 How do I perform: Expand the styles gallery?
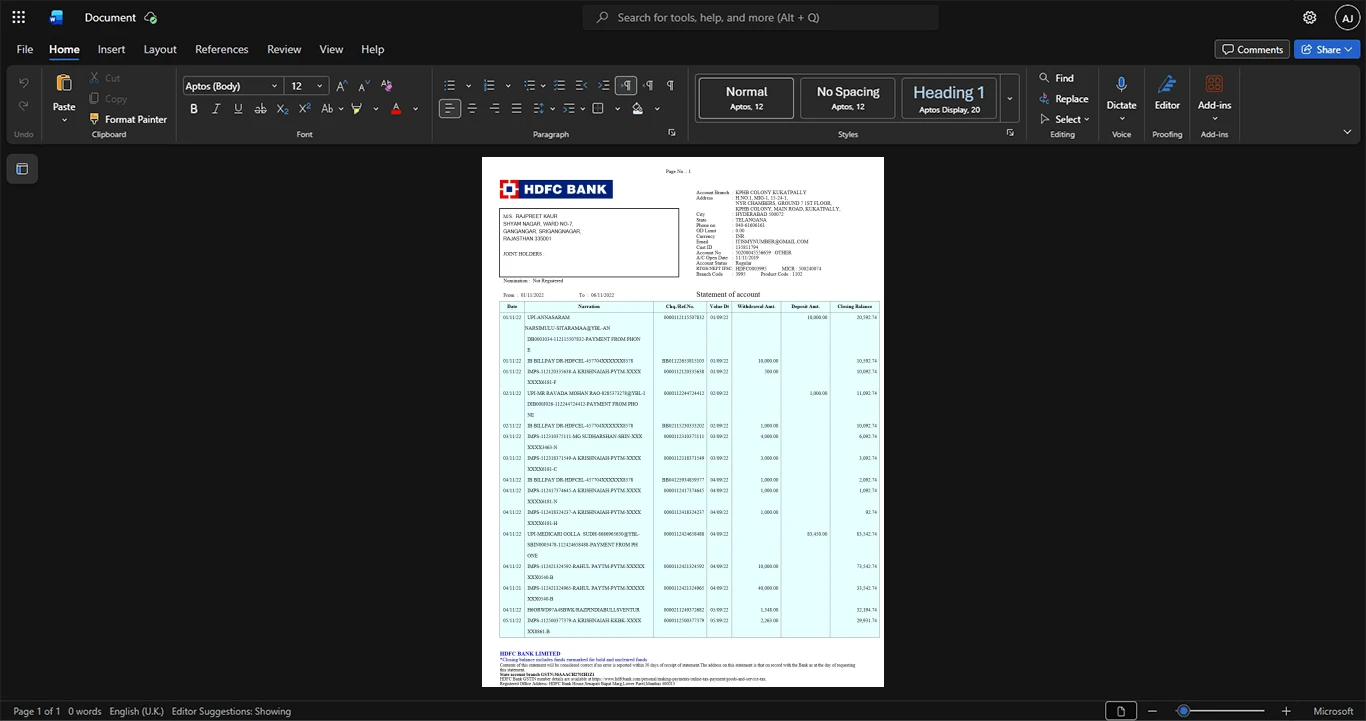[1009, 99]
